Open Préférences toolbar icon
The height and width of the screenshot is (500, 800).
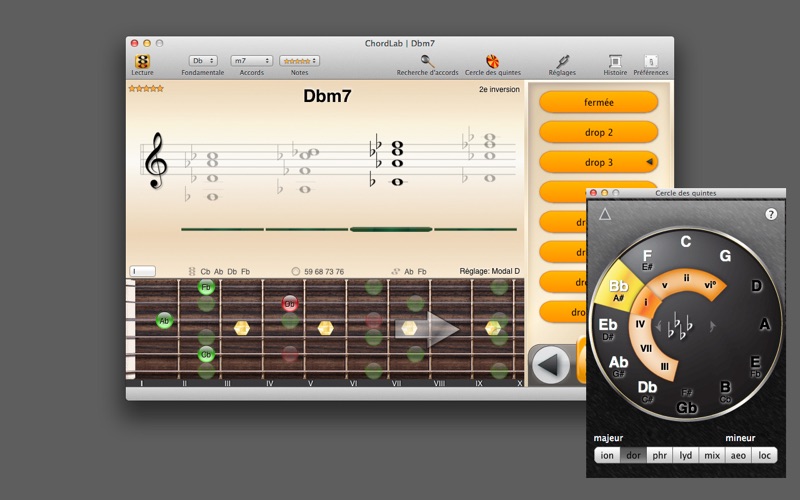tap(651, 61)
